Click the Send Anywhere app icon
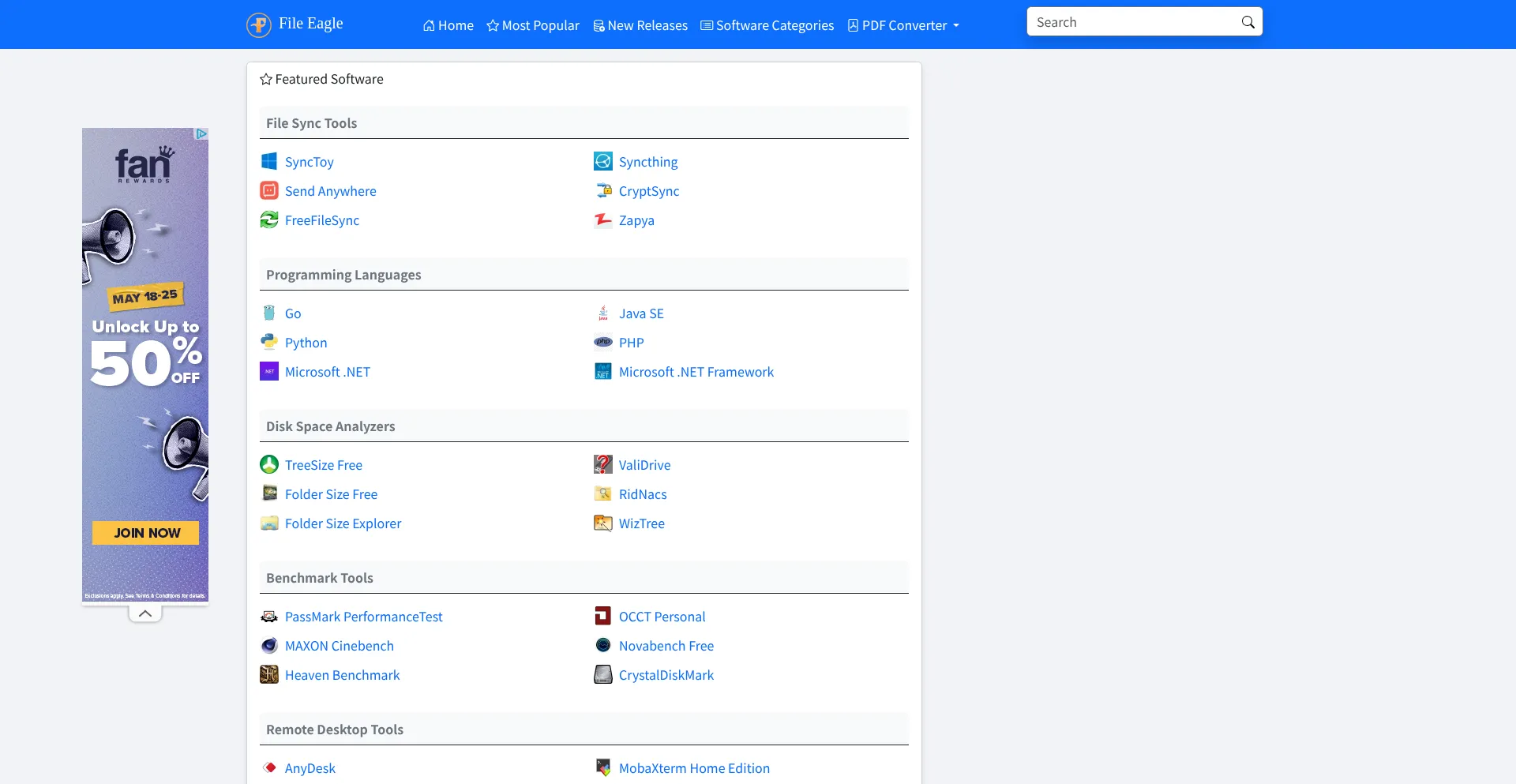This screenshot has width=1516, height=784. coord(269,190)
